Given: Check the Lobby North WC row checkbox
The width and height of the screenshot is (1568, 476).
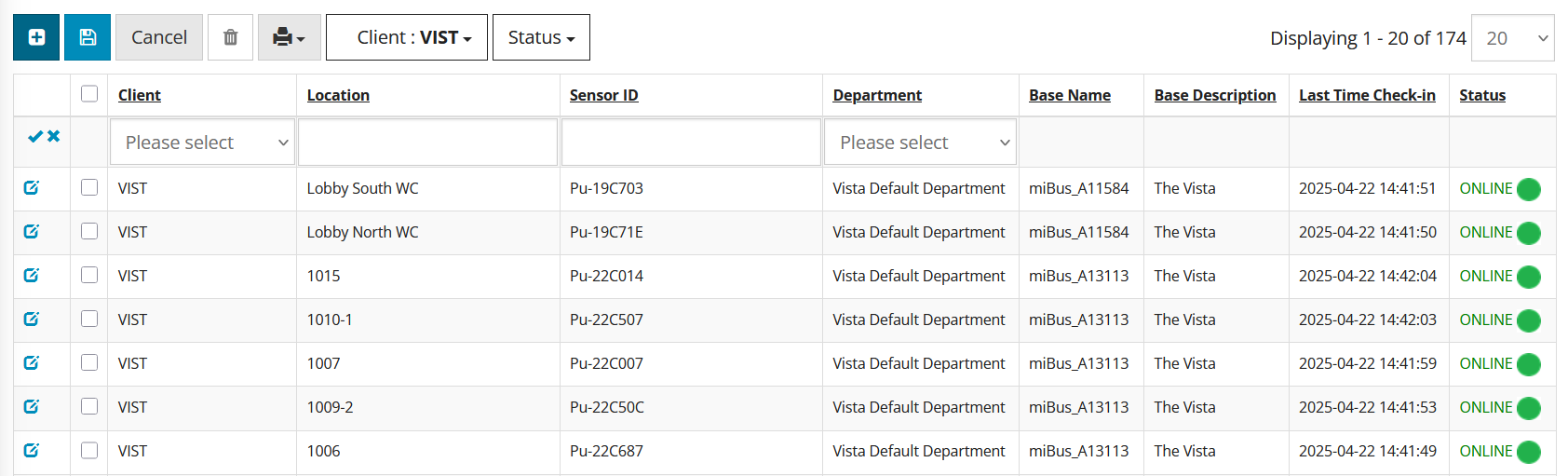Looking at the screenshot, I should 89,231.
